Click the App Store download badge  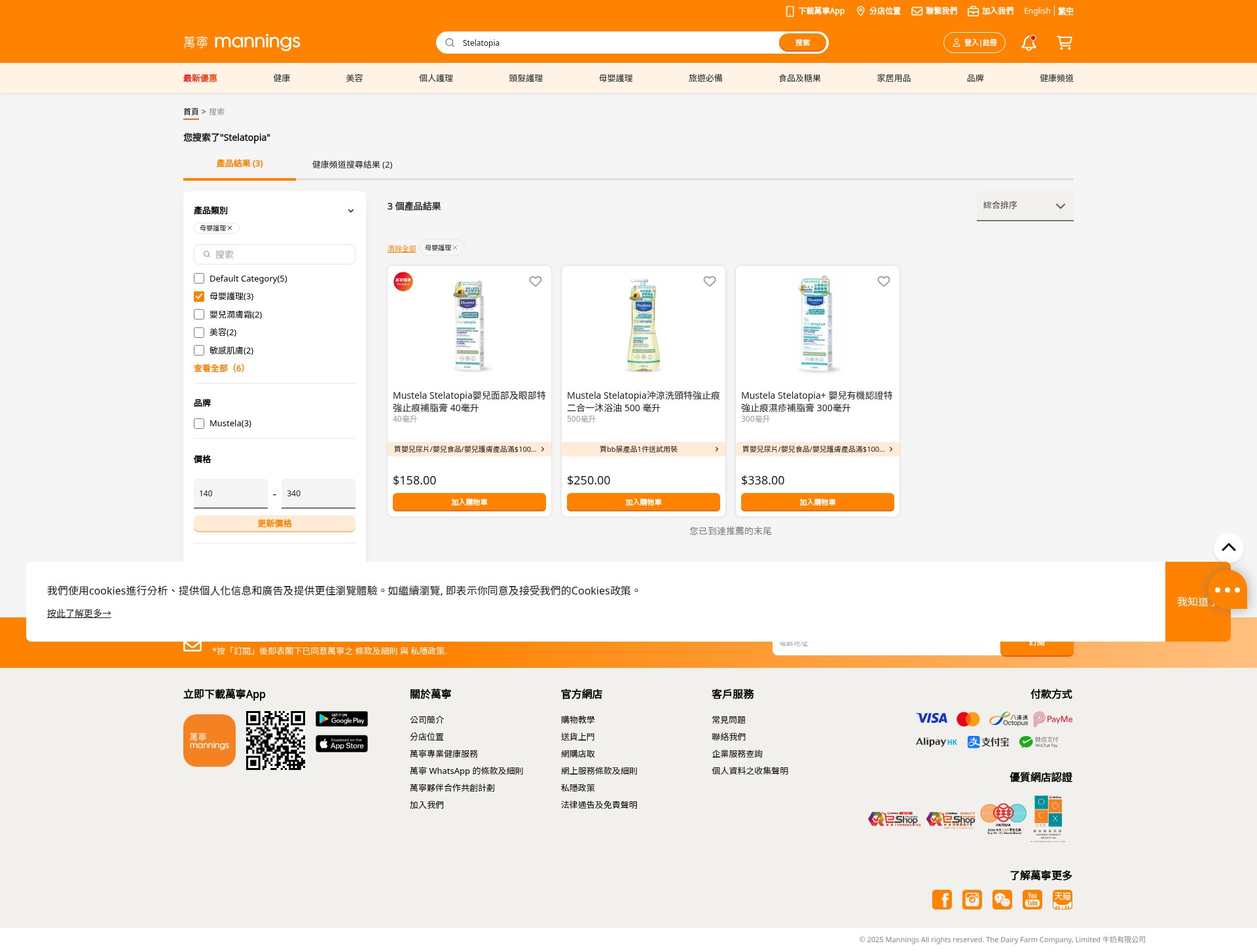pyautogui.click(x=342, y=744)
